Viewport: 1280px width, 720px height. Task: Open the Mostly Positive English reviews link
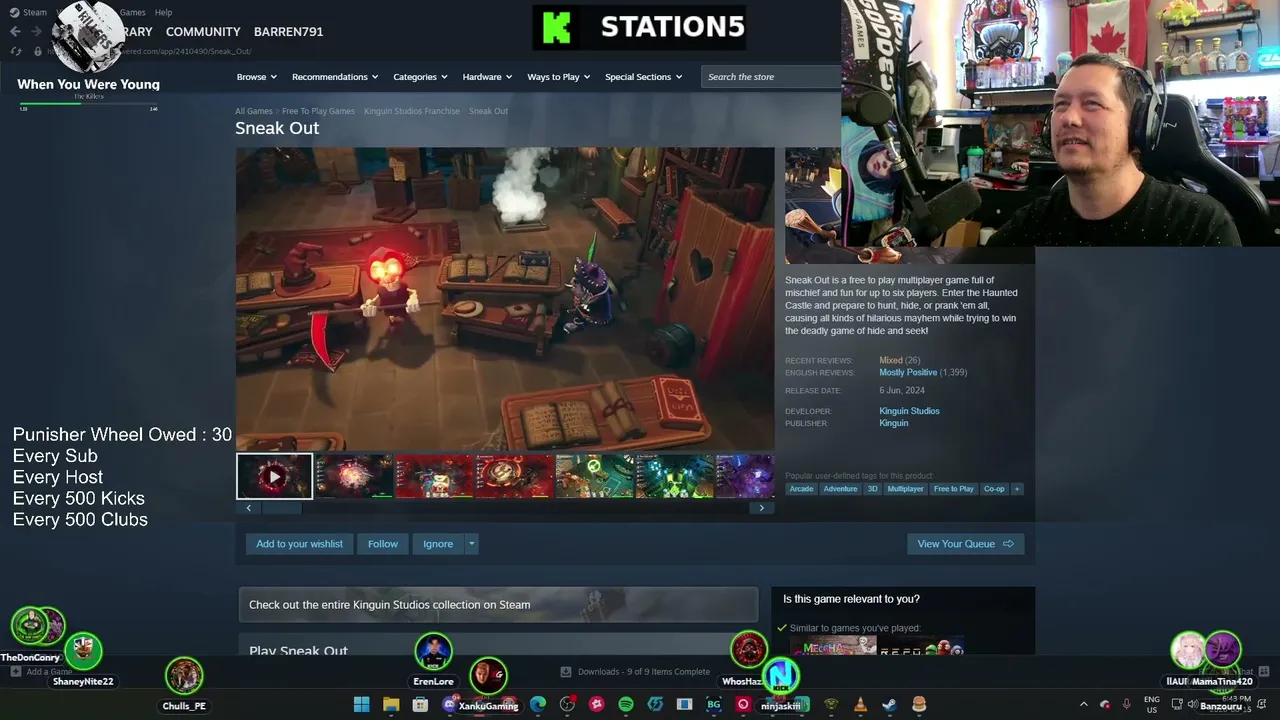tap(908, 372)
